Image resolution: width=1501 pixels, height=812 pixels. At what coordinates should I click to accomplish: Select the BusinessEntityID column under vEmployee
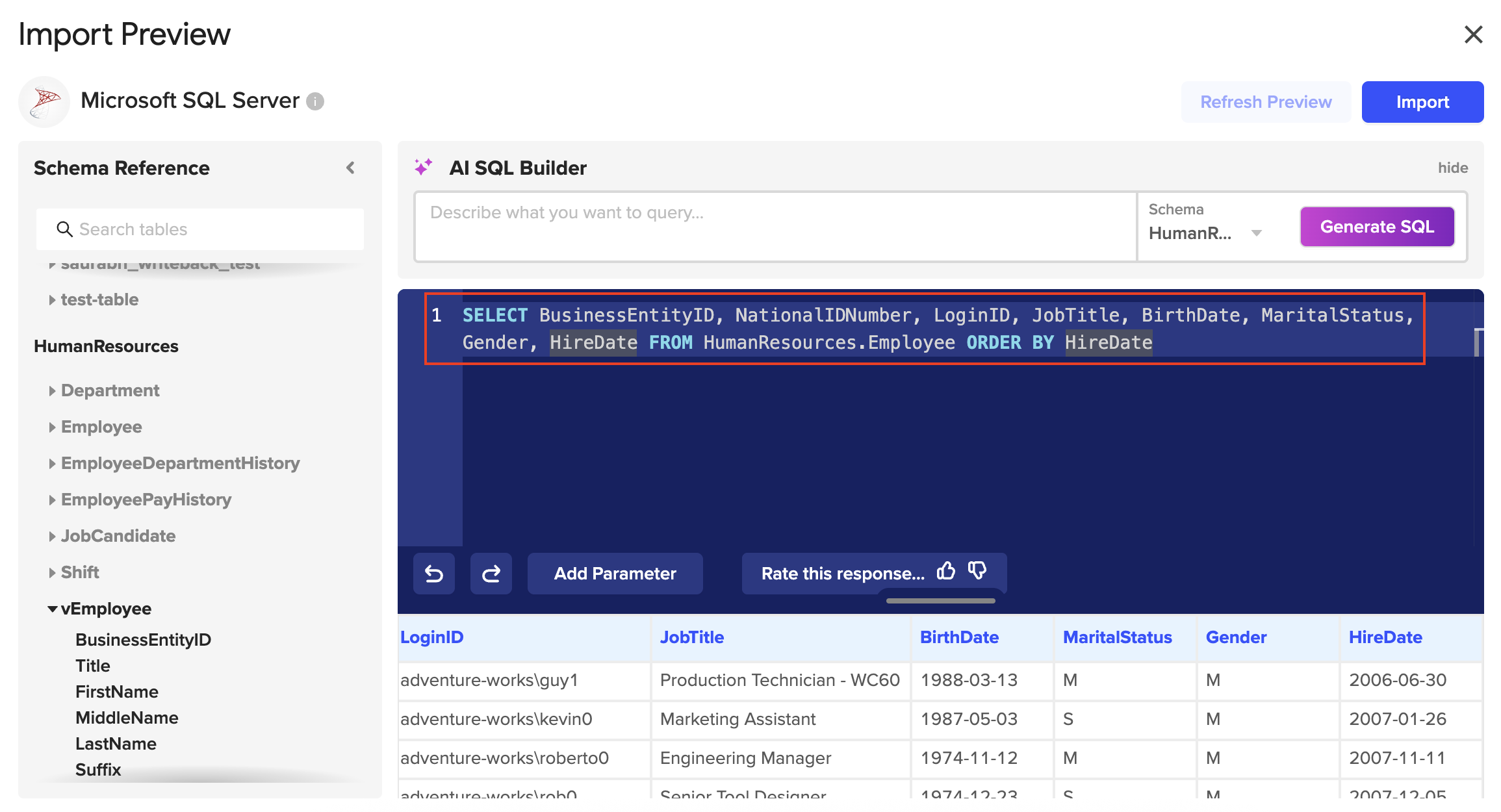[143, 639]
